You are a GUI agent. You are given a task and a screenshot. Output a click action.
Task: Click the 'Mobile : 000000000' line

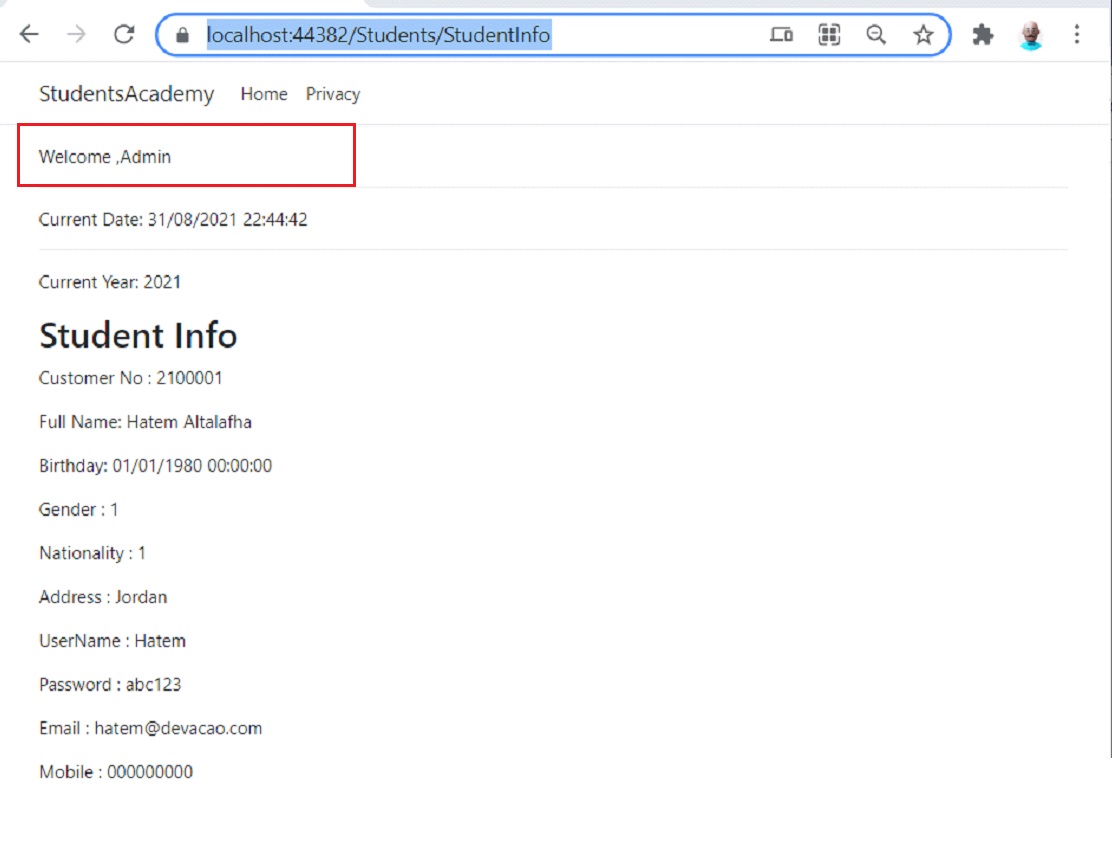click(116, 772)
